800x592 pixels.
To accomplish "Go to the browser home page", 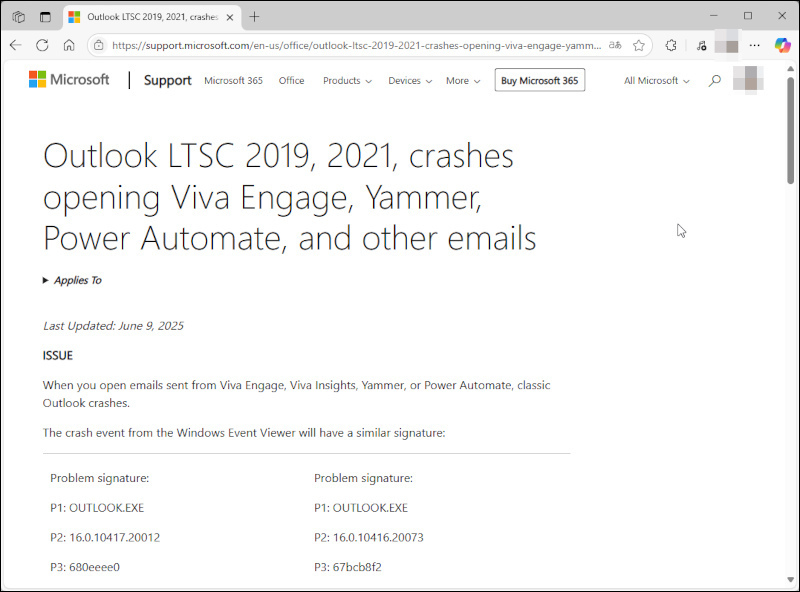I will click(x=69, y=45).
